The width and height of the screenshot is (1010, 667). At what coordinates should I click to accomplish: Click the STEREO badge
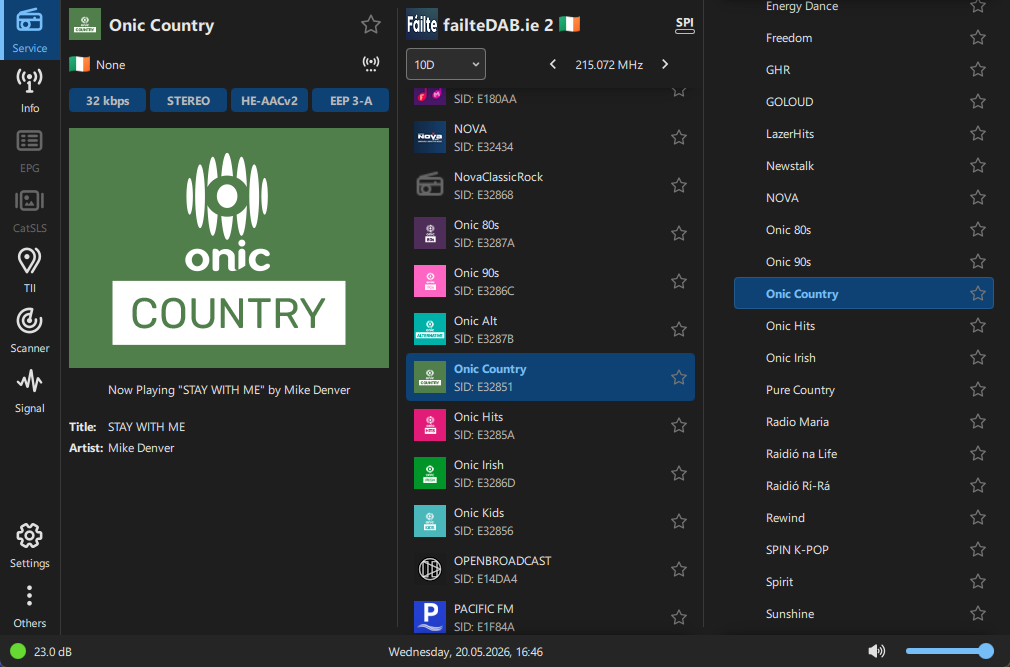pyautogui.click(x=188, y=100)
